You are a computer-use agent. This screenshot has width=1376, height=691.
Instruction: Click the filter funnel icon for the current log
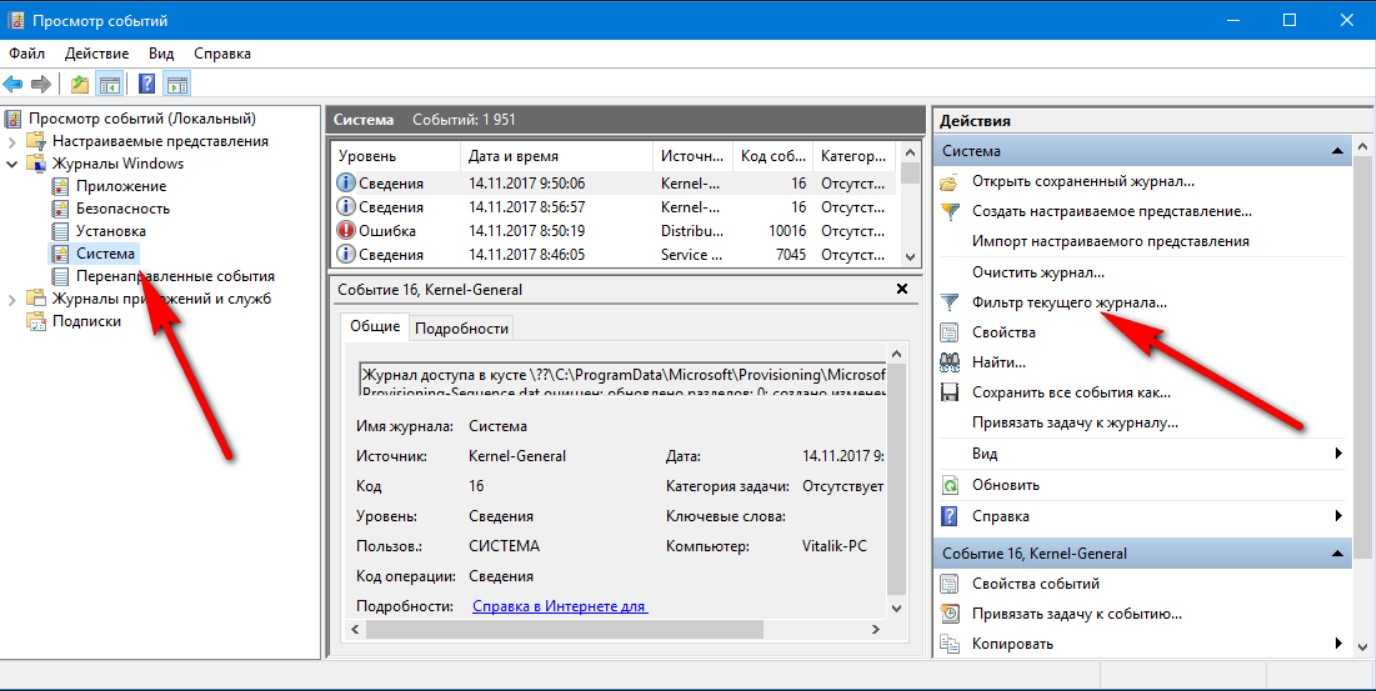click(950, 302)
